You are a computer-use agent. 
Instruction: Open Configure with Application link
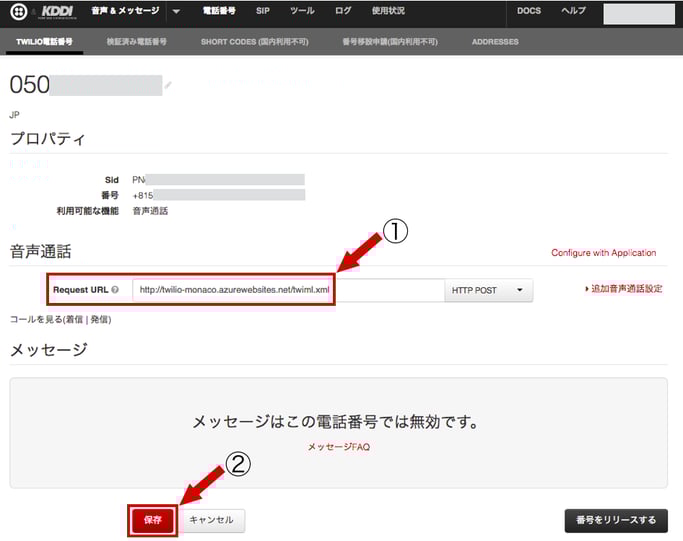point(603,253)
